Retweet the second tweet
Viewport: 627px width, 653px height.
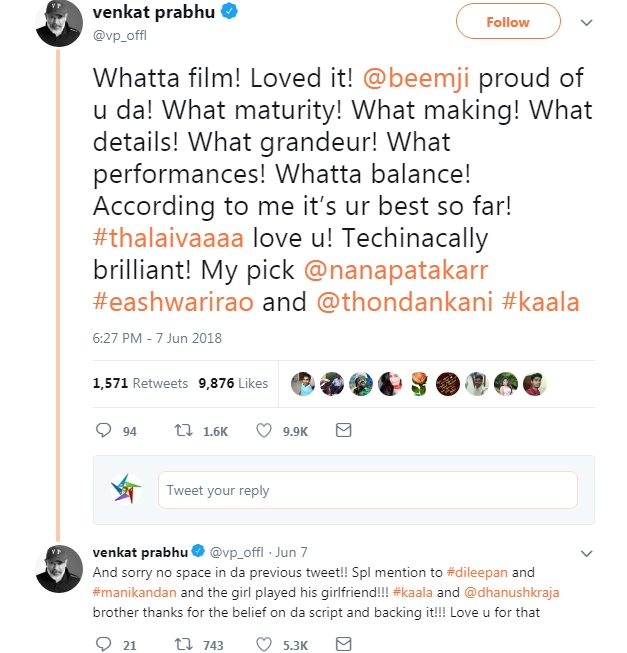tap(184, 645)
